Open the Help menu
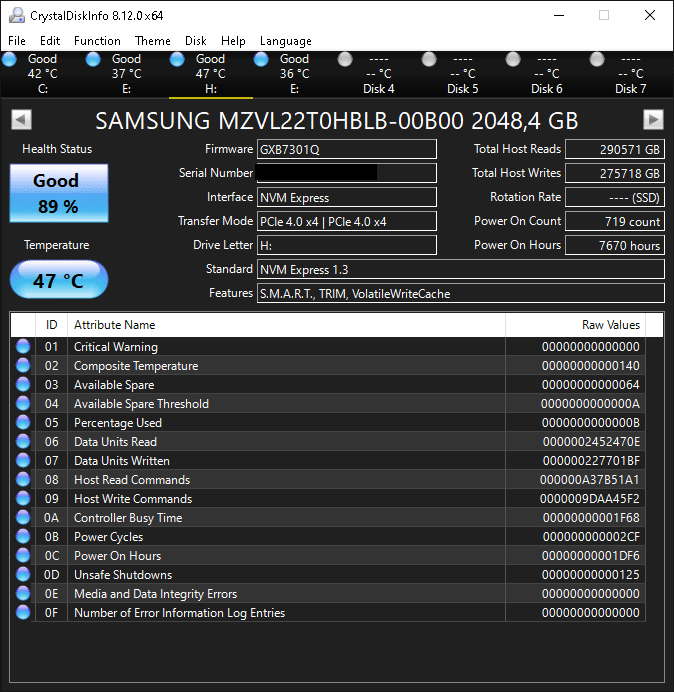Screen dimensions: 674x692 pos(233,41)
